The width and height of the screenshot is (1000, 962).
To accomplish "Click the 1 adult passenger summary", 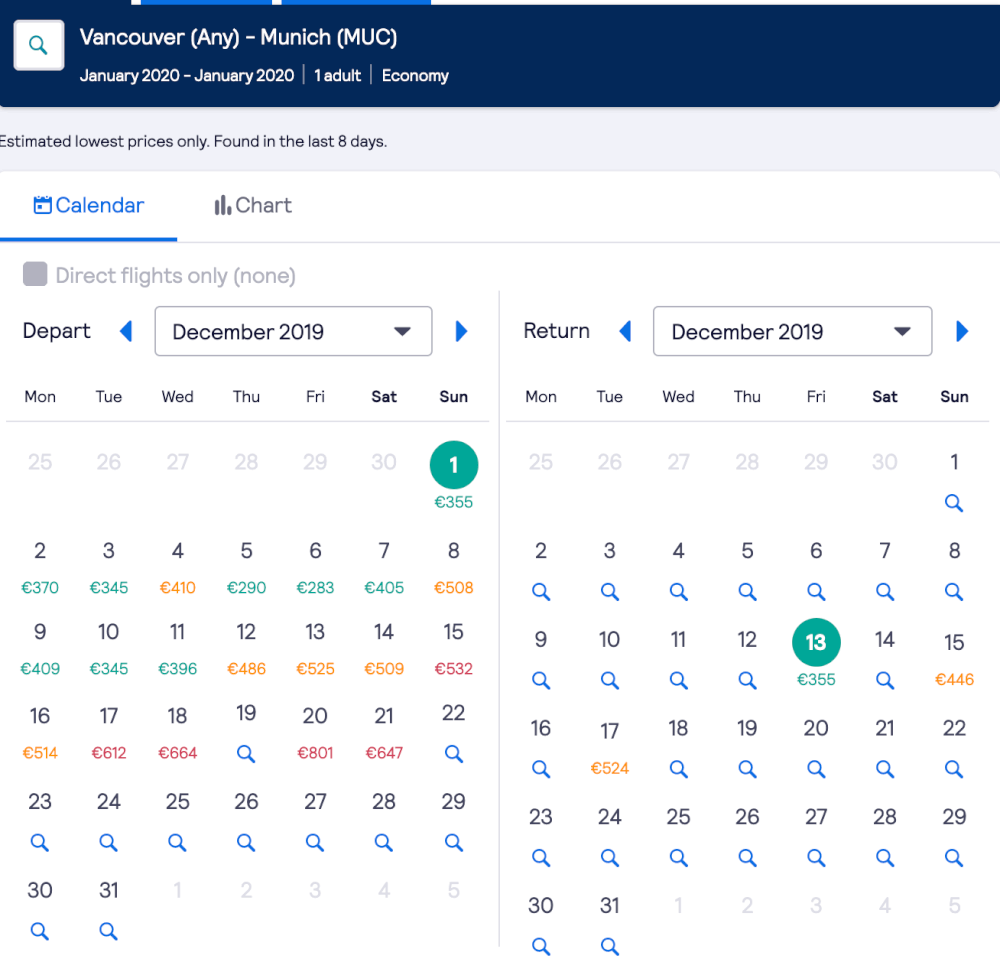I will 337,75.
